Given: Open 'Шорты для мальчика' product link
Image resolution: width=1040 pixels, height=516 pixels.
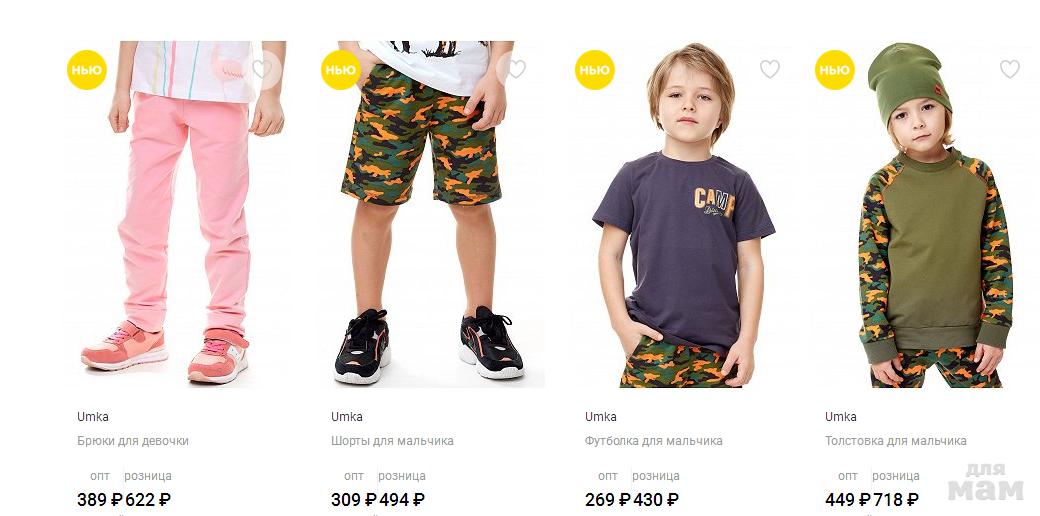Looking at the screenshot, I should (x=392, y=441).
